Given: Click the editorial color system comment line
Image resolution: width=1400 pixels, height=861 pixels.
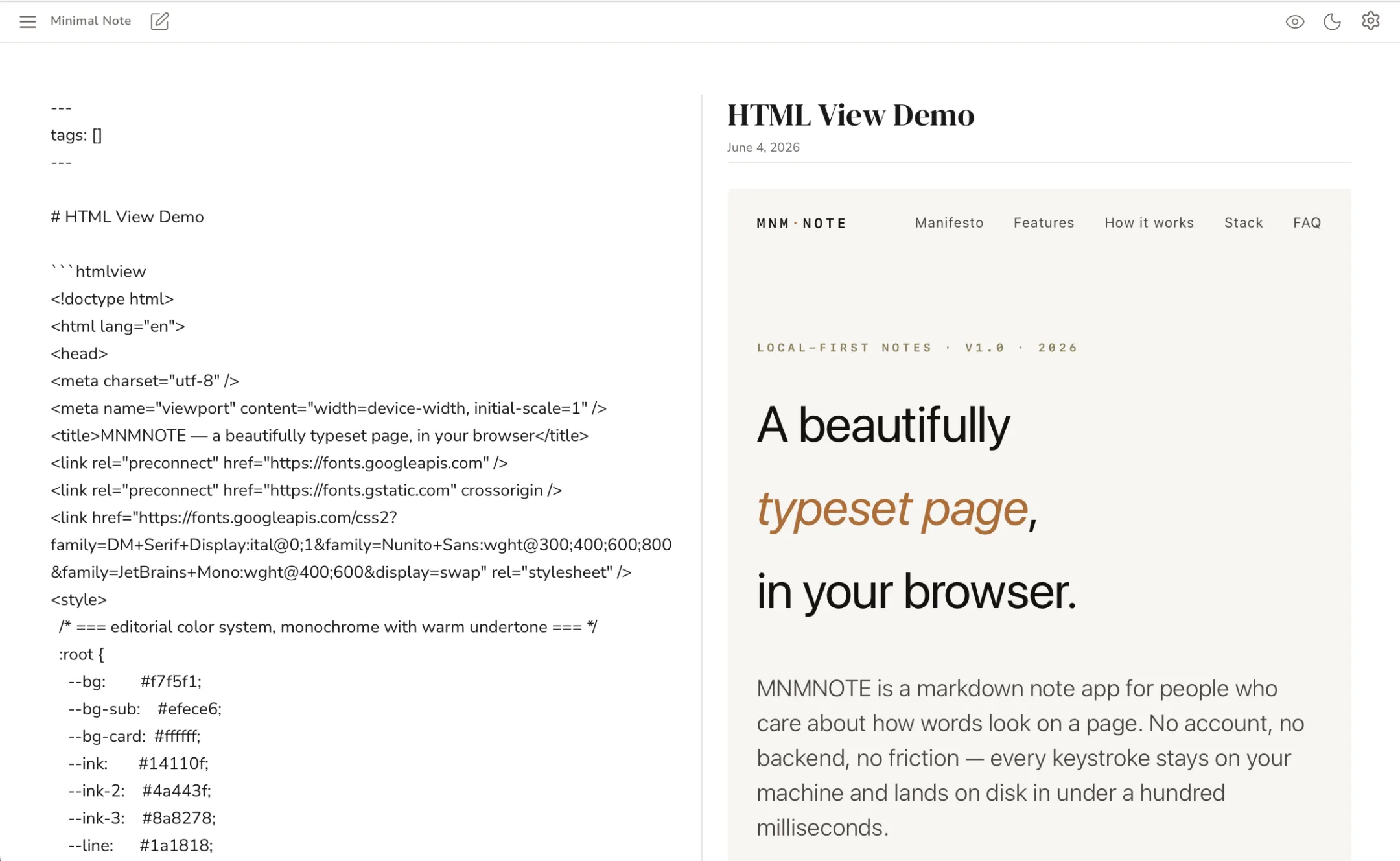Looking at the screenshot, I should (x=328, y=626).
